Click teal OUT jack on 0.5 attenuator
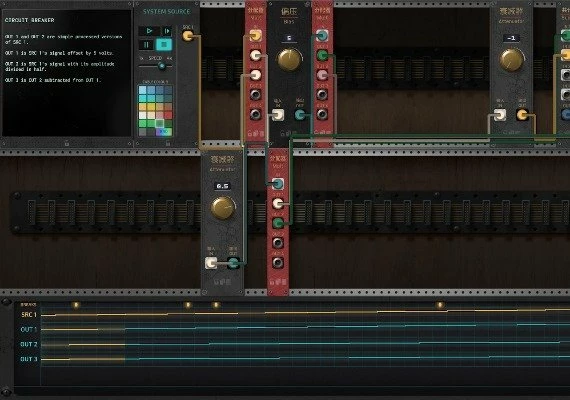This screenshot has height=400, width=570. pos(233,263)
